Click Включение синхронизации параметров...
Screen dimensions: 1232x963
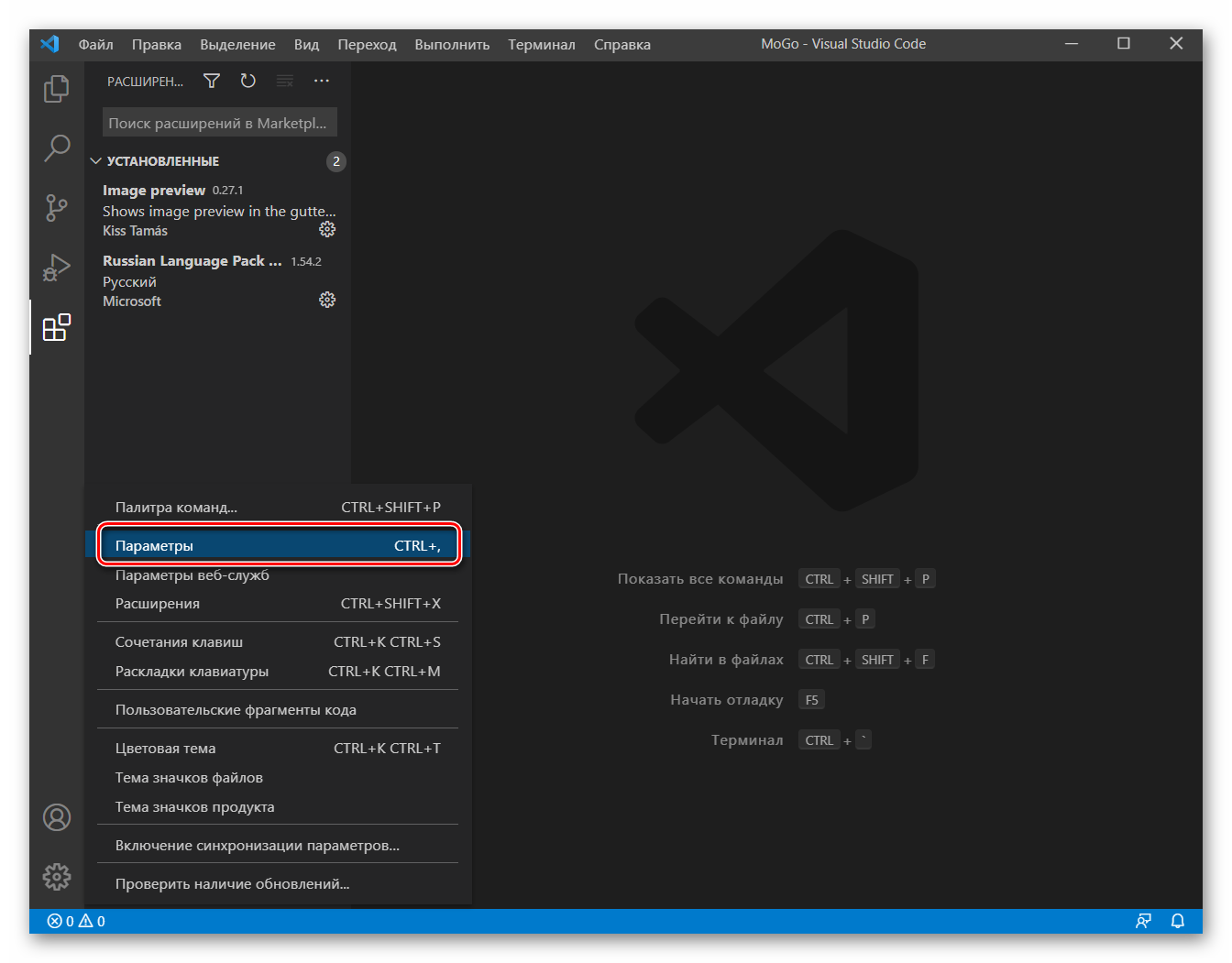pyautogui.click(x=278, y=845)
